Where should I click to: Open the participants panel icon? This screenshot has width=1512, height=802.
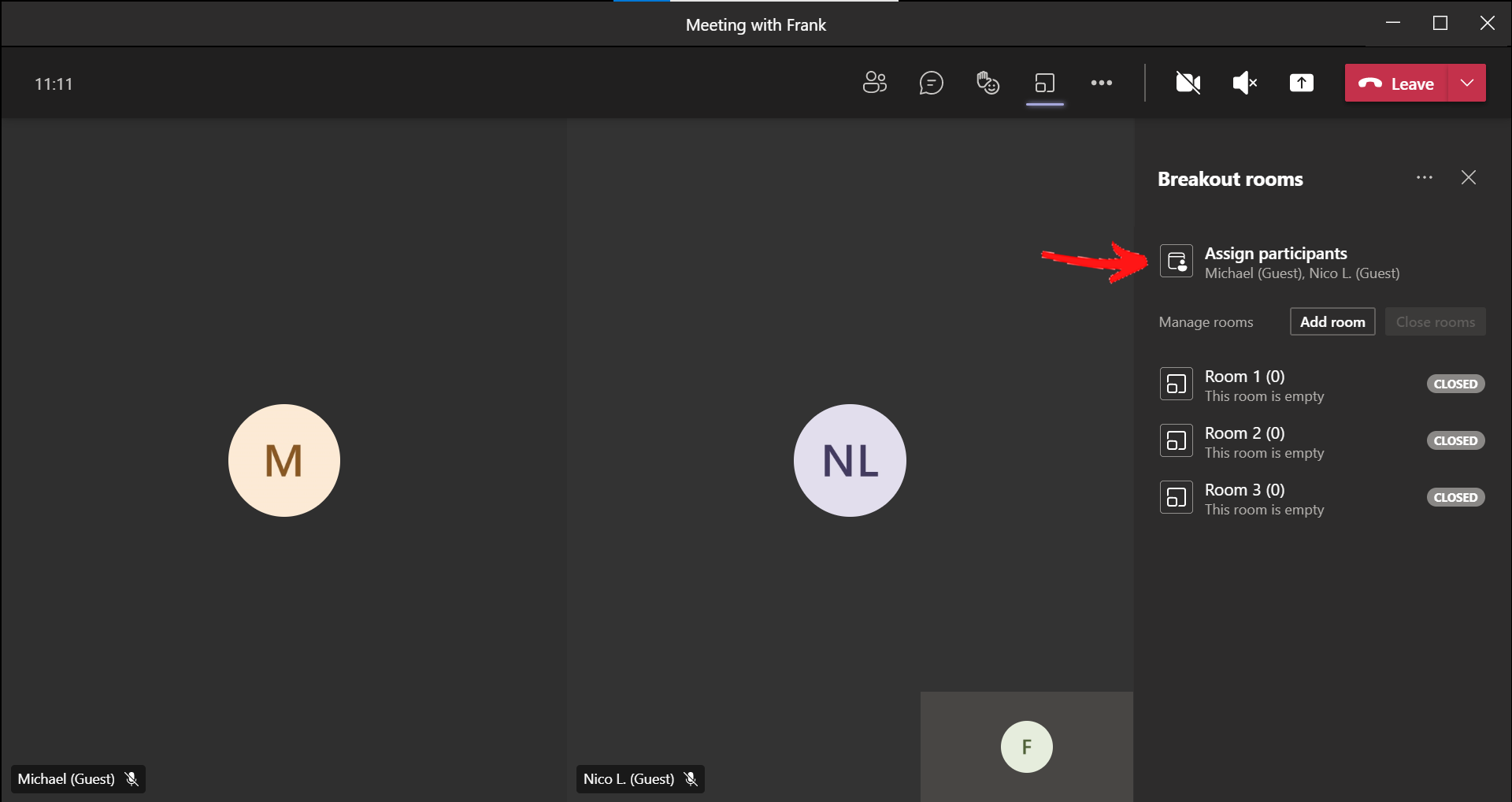[874, 83]
